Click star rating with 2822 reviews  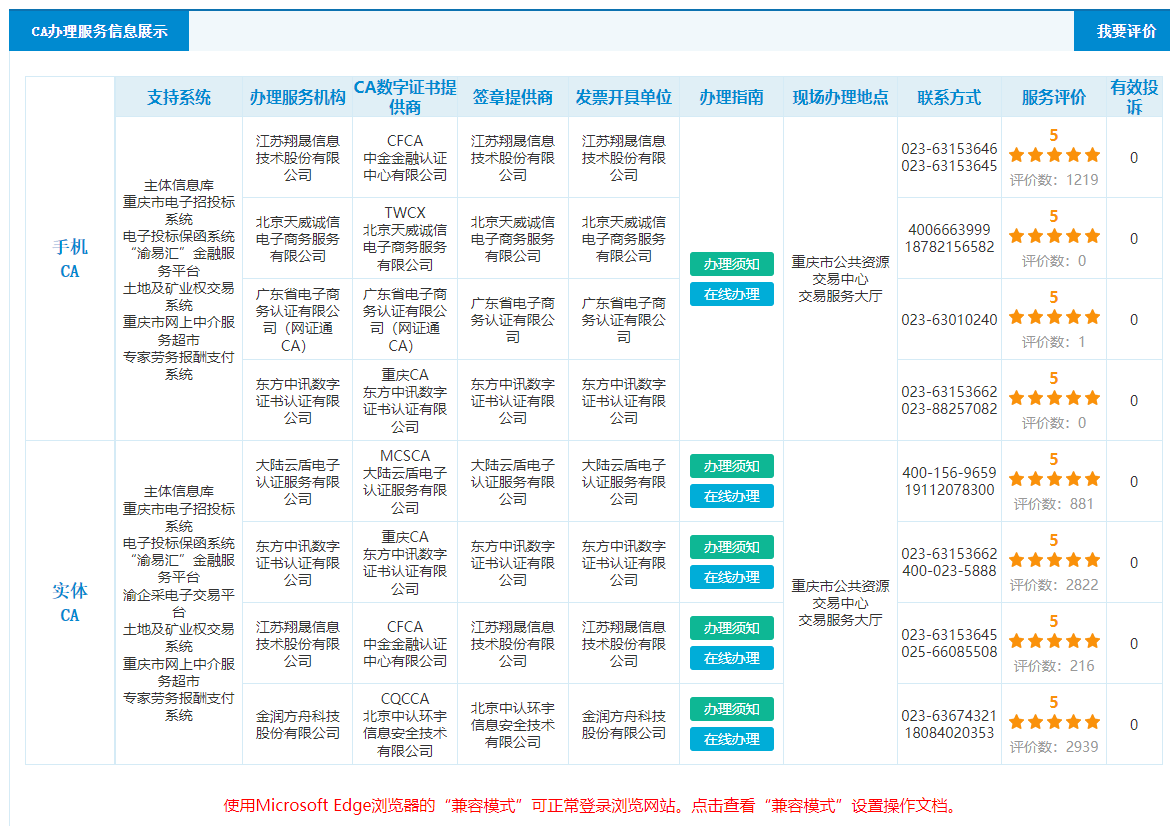1053,560
